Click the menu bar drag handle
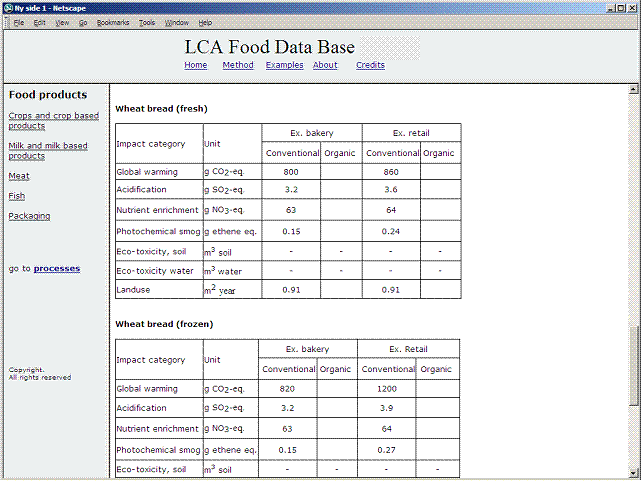Viewport: 641px width, 481px height. click(x=7, y=23)
